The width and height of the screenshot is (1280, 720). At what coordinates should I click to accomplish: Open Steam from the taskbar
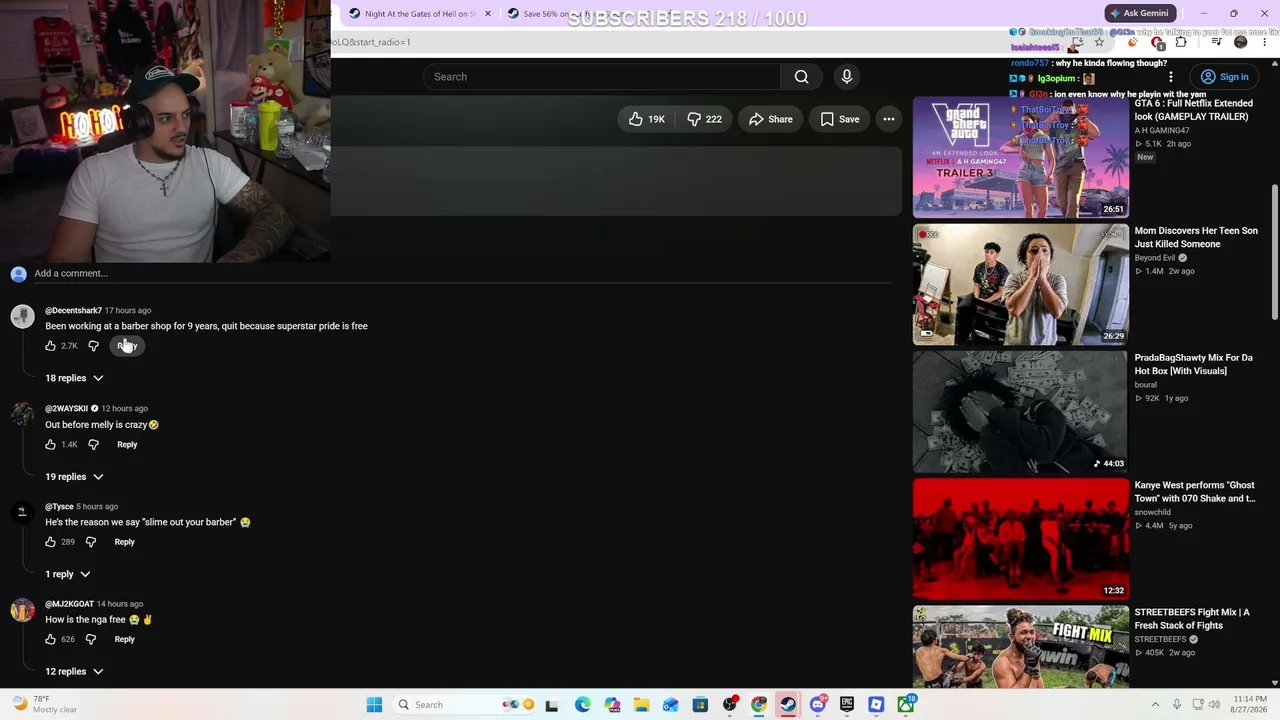(788, 705)
